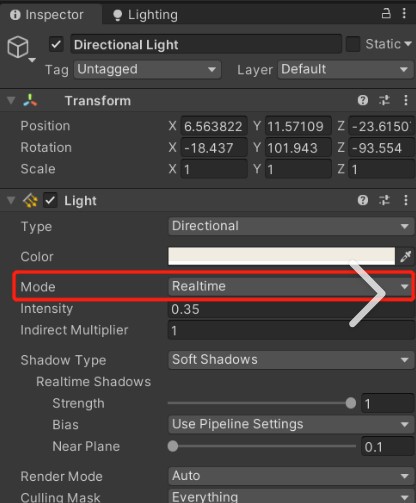Open Light component preset settings icon

tap(384, 200)
